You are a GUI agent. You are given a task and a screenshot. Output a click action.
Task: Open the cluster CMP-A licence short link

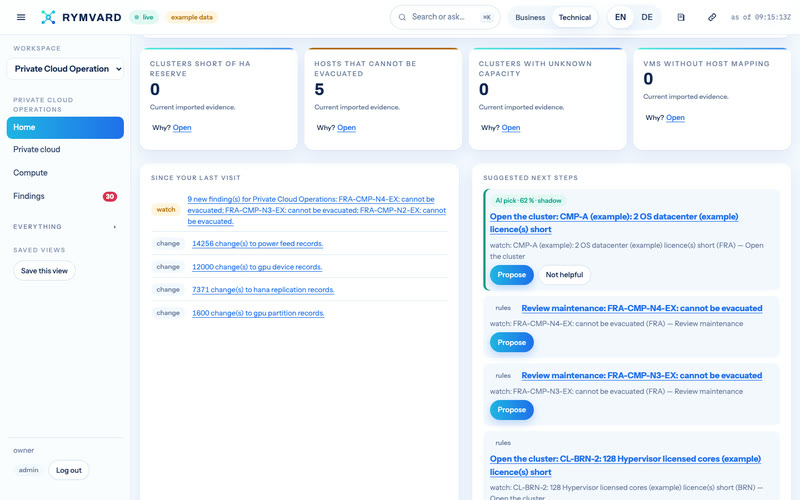coord(614,223)
